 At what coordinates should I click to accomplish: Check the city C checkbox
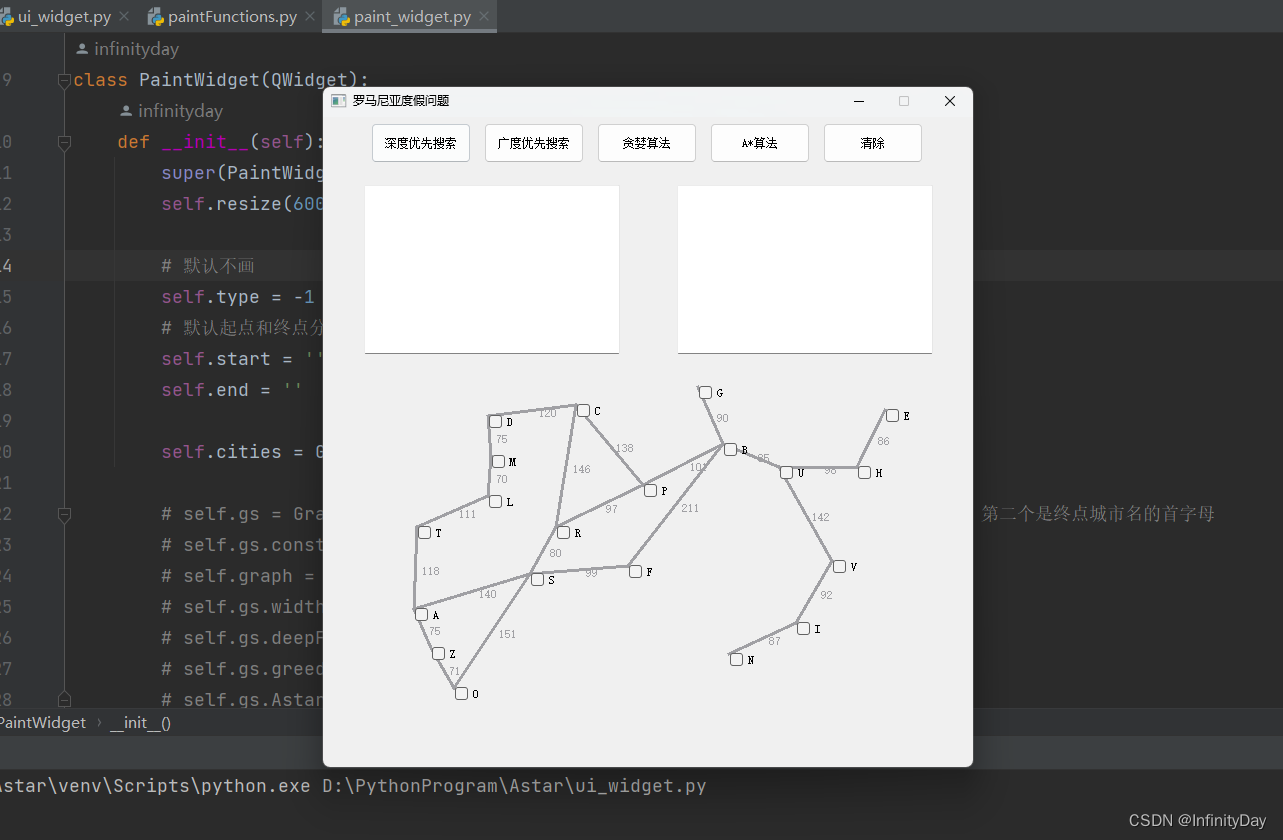pyautogui.click(x=583, y=411)
